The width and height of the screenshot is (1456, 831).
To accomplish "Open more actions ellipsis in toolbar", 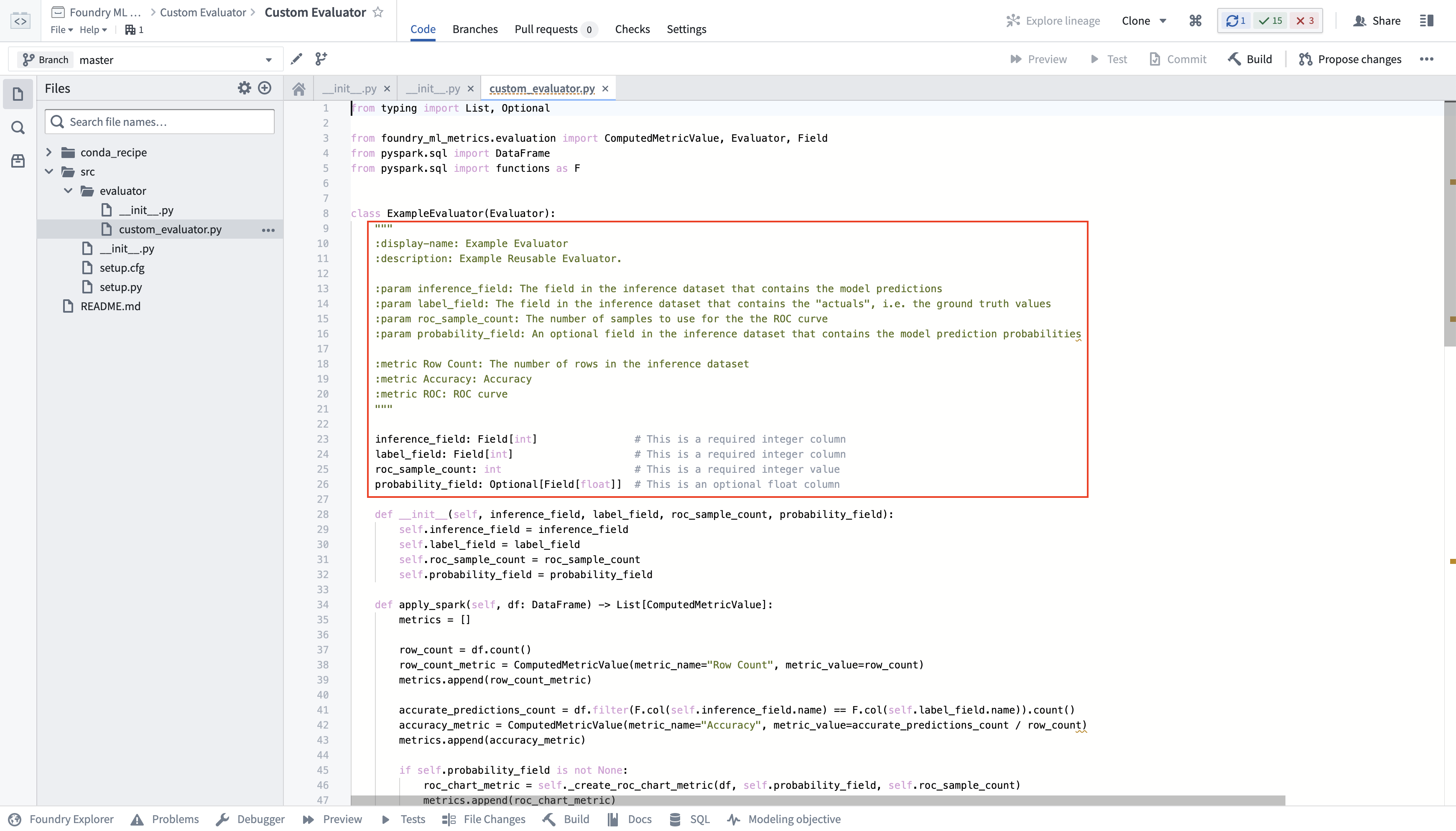I will [x=1426, y=59].
